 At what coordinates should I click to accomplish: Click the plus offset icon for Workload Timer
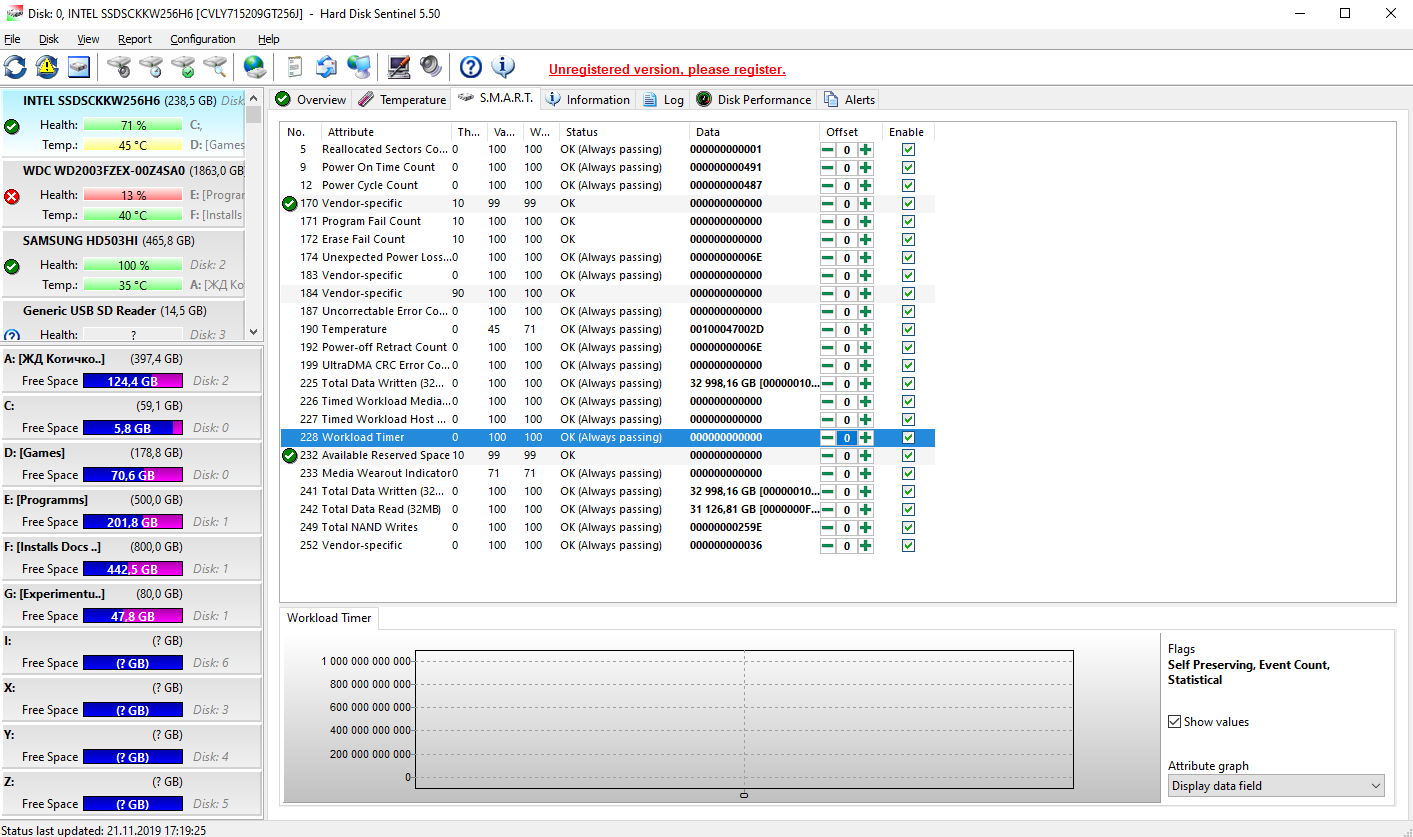point(865,438)
